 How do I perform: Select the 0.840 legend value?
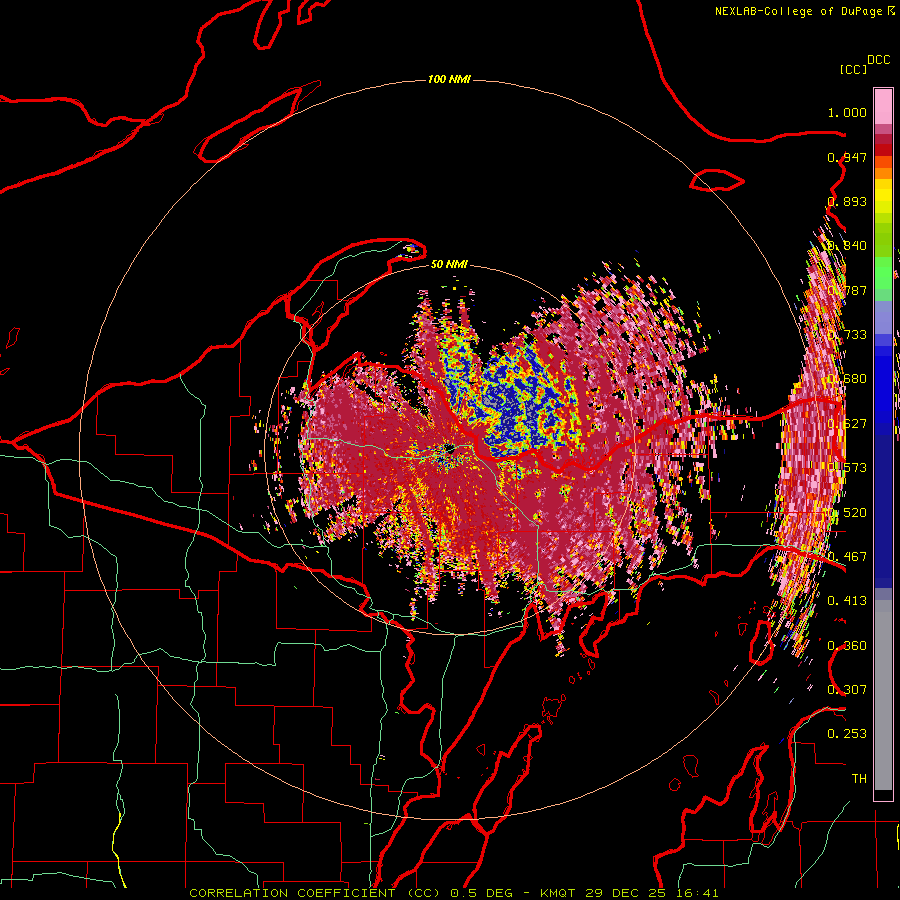pyautogui.click(x=847, y=246)
